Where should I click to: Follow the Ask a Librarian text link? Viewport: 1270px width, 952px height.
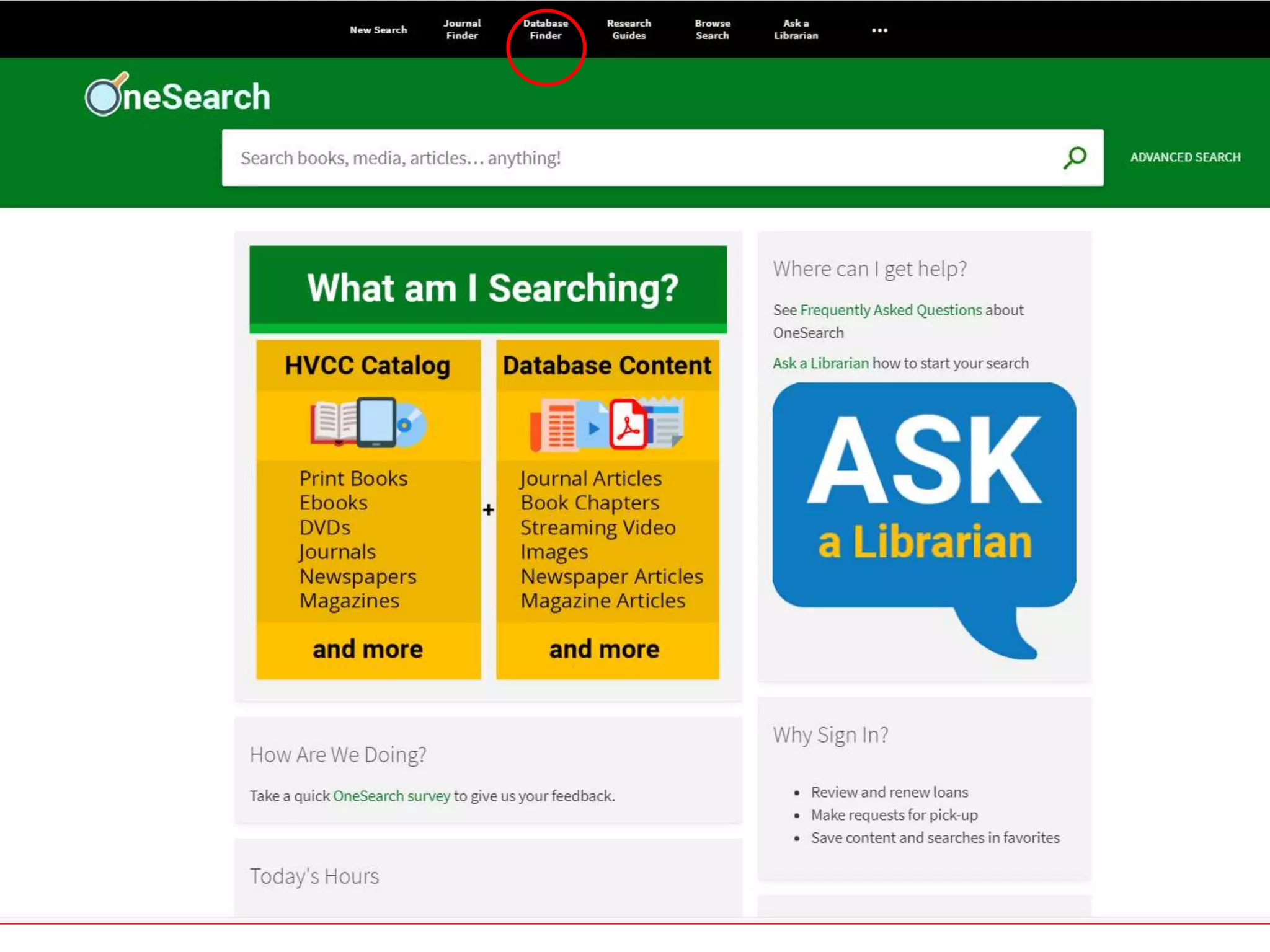(820, 363)
